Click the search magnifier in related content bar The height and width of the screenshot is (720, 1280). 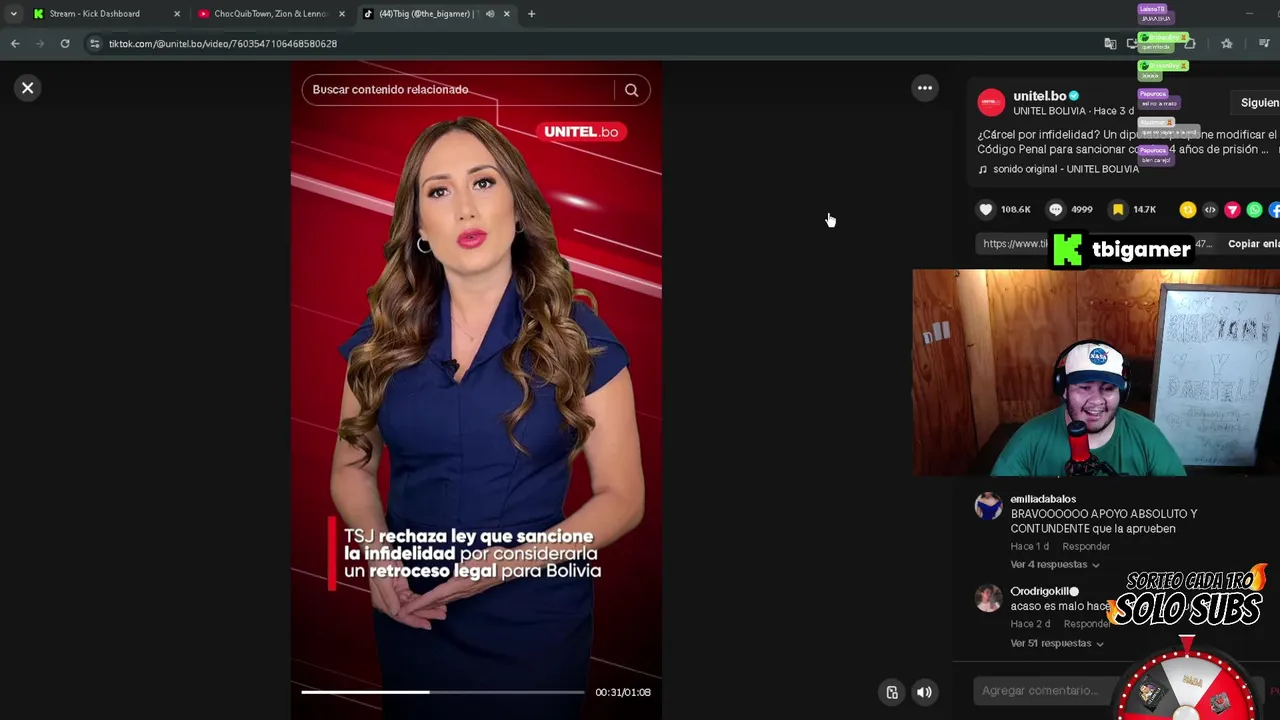coord(631,90)
